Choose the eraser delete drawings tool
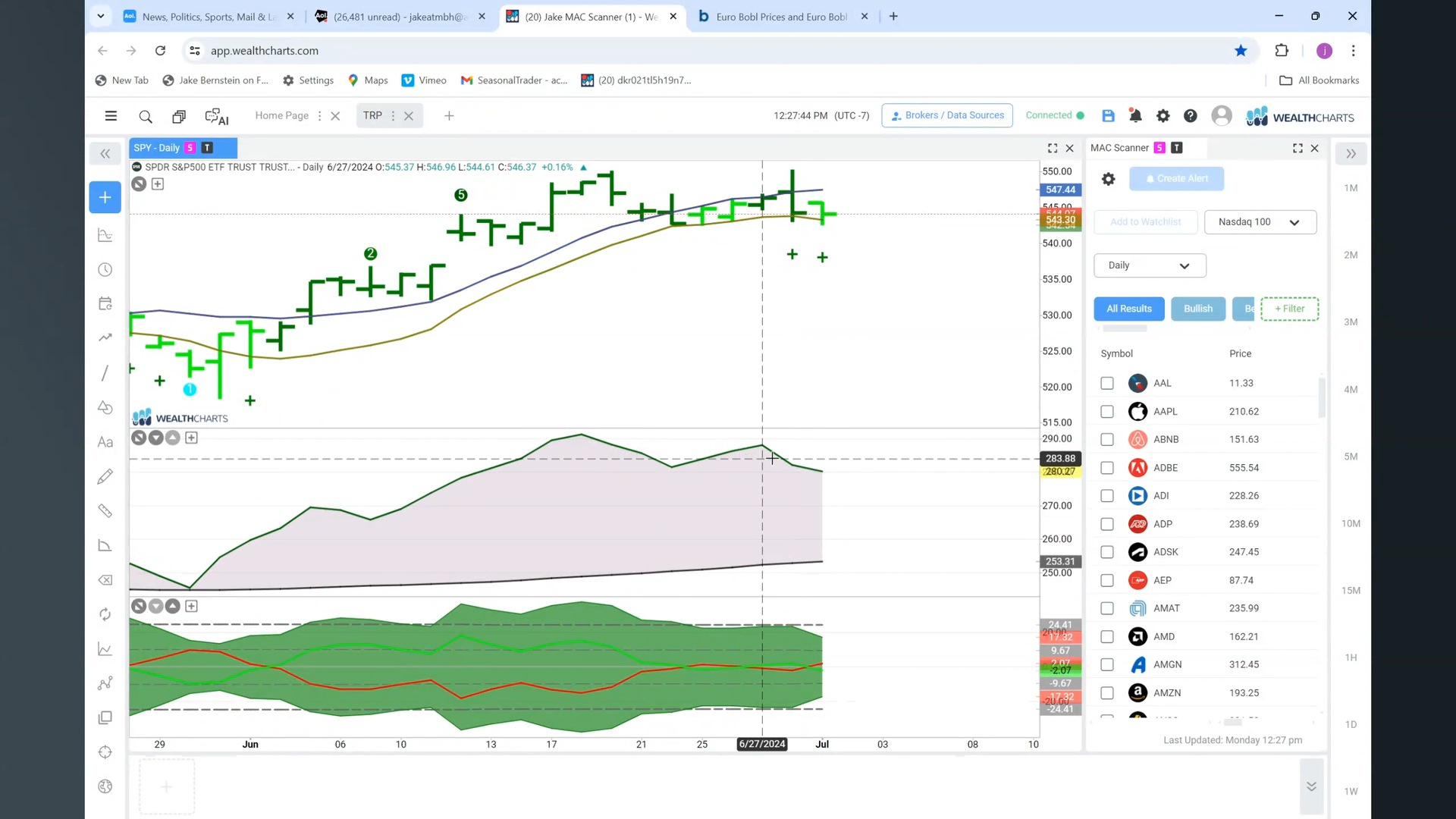This screenshot has width=1456, height=819. point(105,580)
